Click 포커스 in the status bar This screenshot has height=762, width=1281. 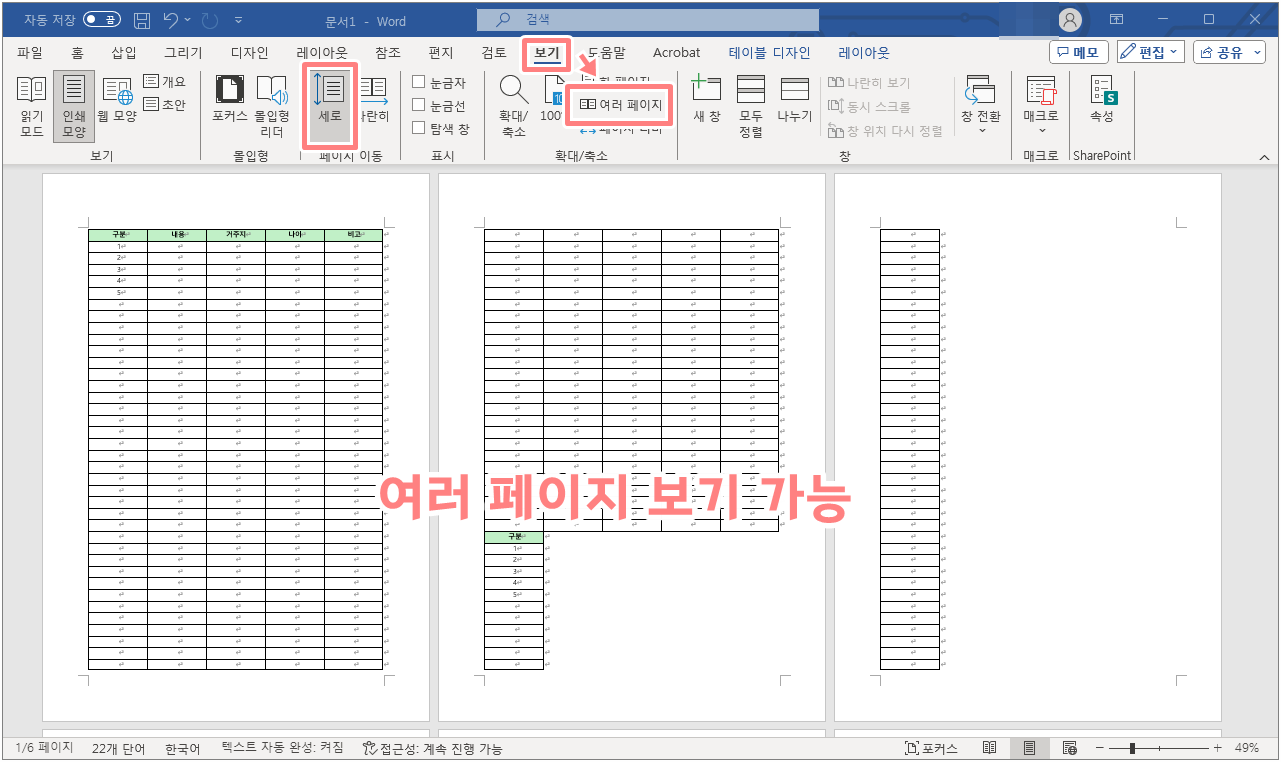click(930, 748)
